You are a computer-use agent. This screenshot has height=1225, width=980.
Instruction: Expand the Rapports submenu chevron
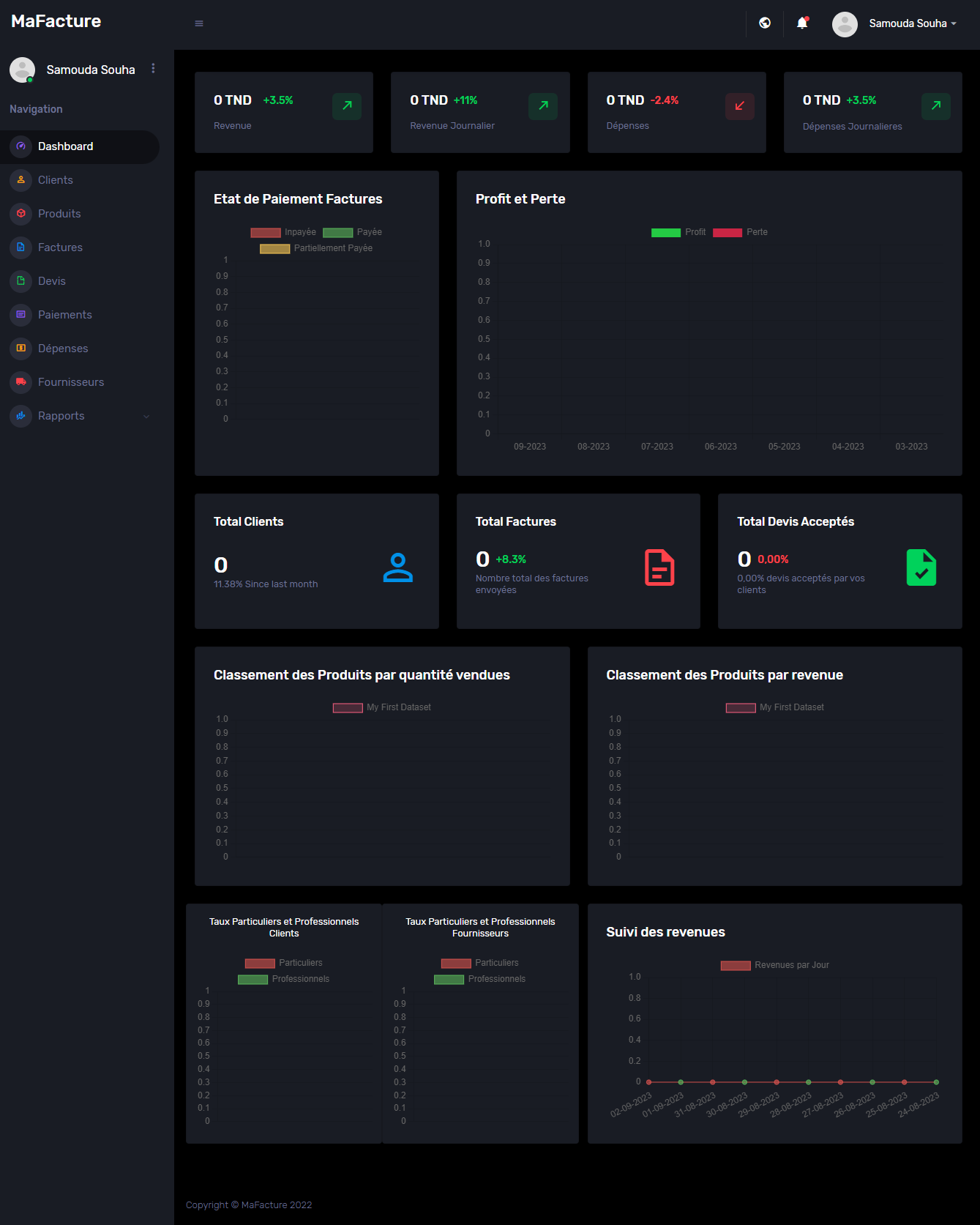click(x=146, y=417)
